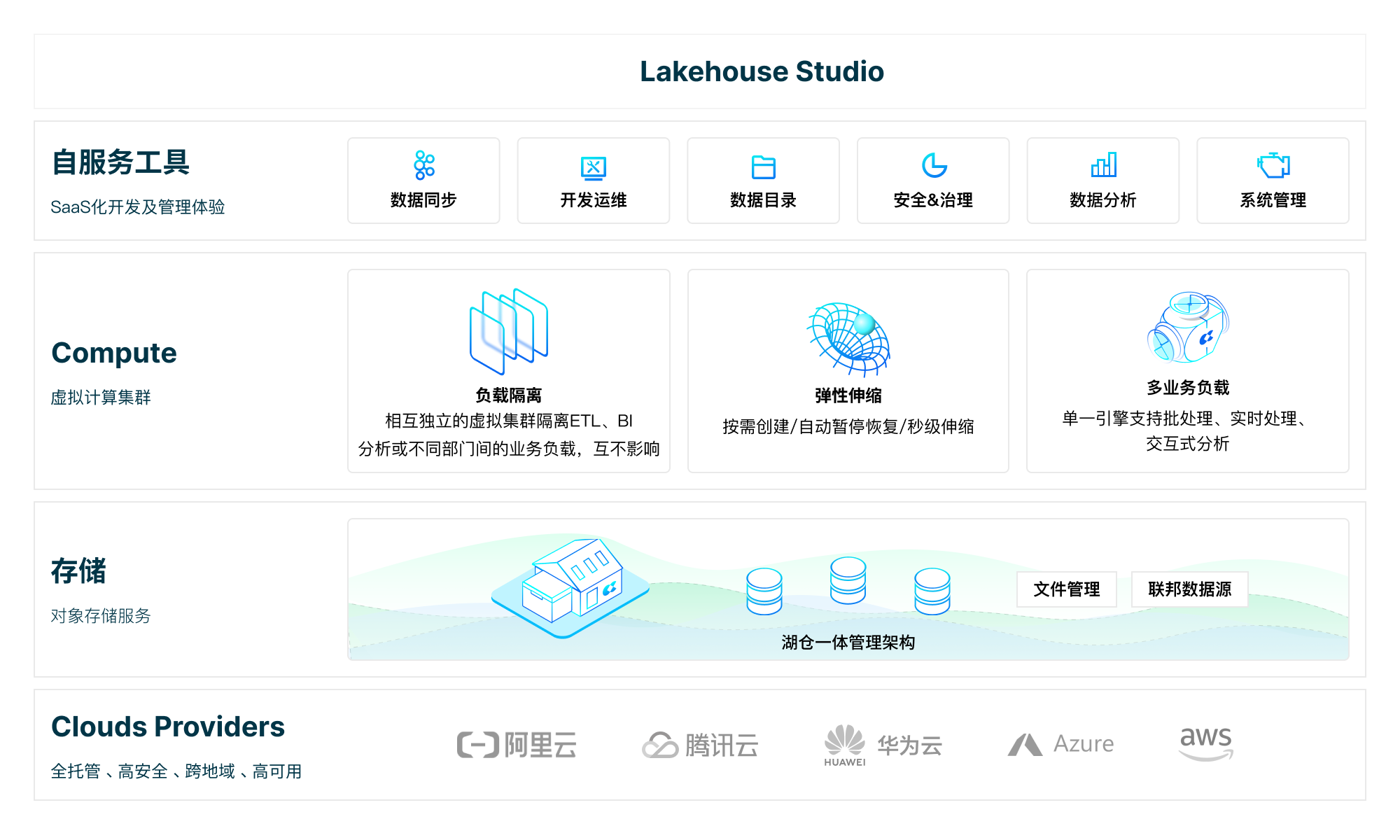
Task: Click the Huawei 华为云 logo
Action: click(x=883, y=745)
